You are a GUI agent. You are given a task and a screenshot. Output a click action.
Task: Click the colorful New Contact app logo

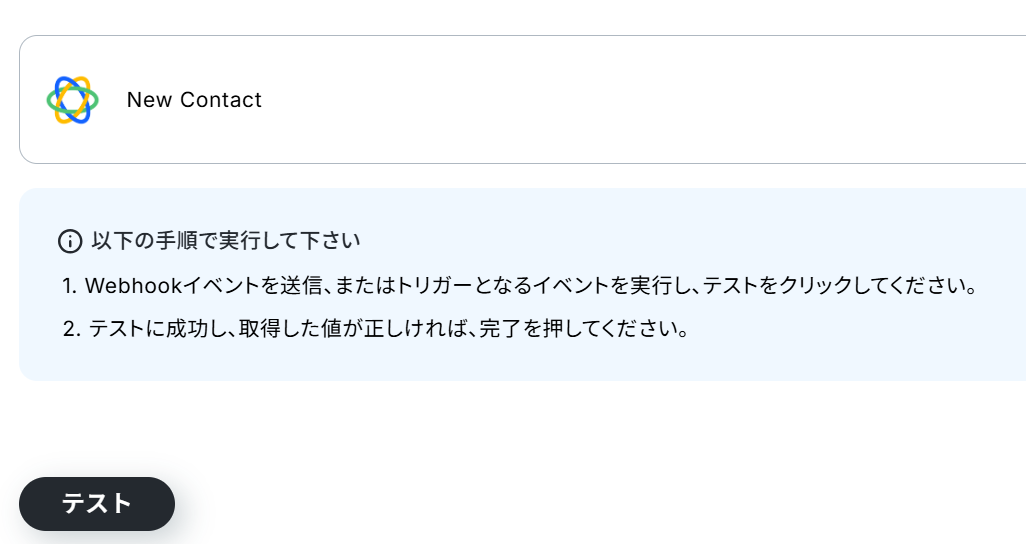[x=72, y=100]
